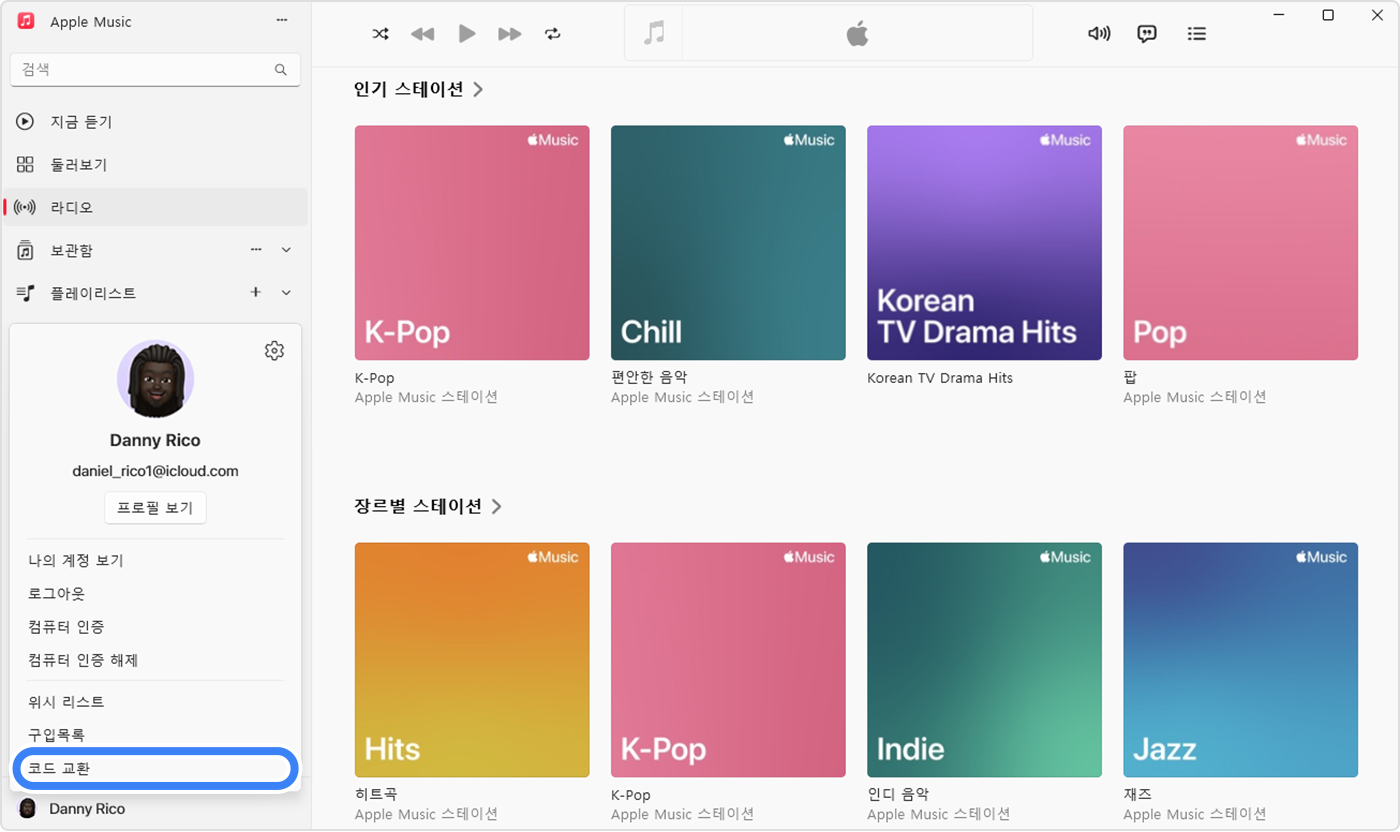The height and width of the screenshot is (832, 1400).
Task: Click daniel_rico1@icloud.com email text
Action: point(155,471)
